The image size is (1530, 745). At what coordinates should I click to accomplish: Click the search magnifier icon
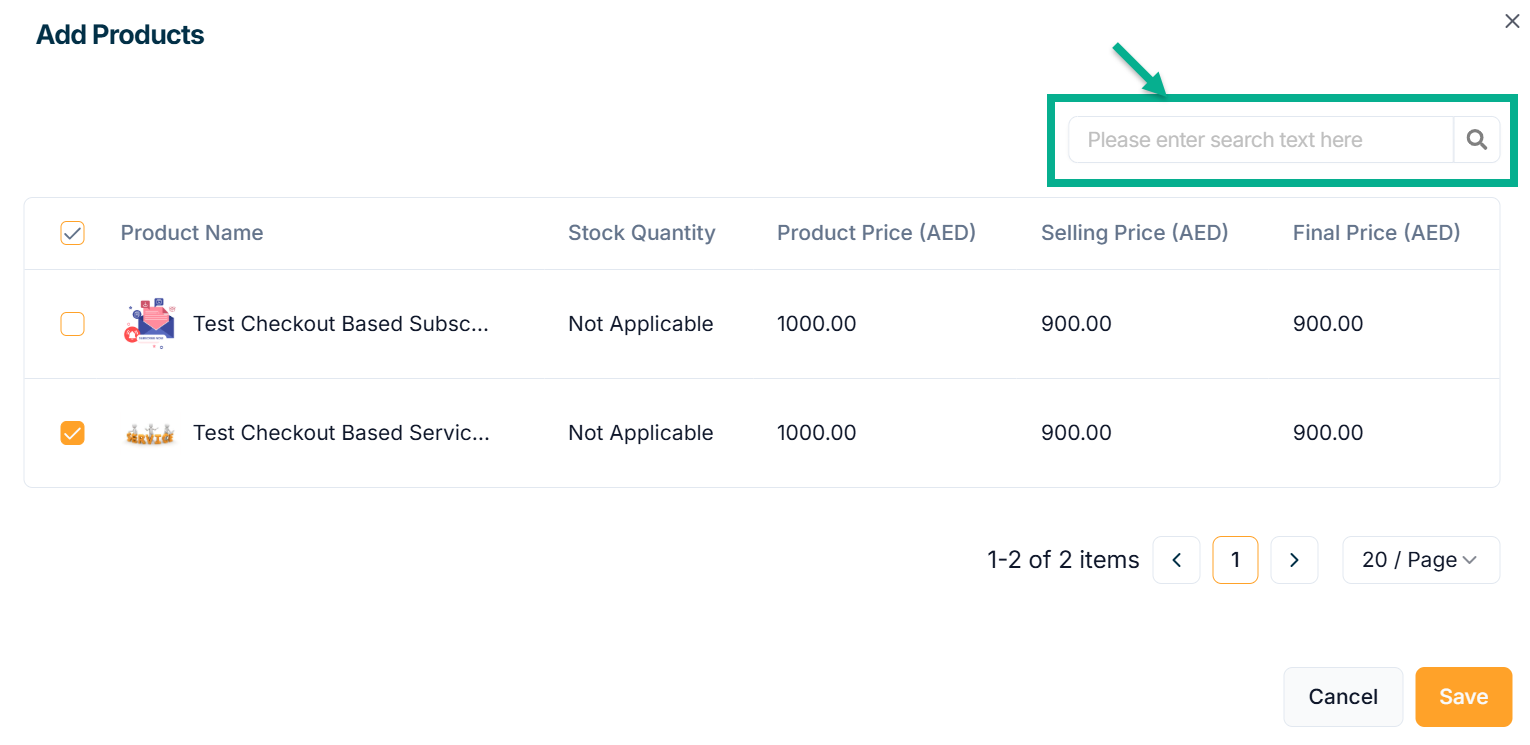pos(1476,140)
